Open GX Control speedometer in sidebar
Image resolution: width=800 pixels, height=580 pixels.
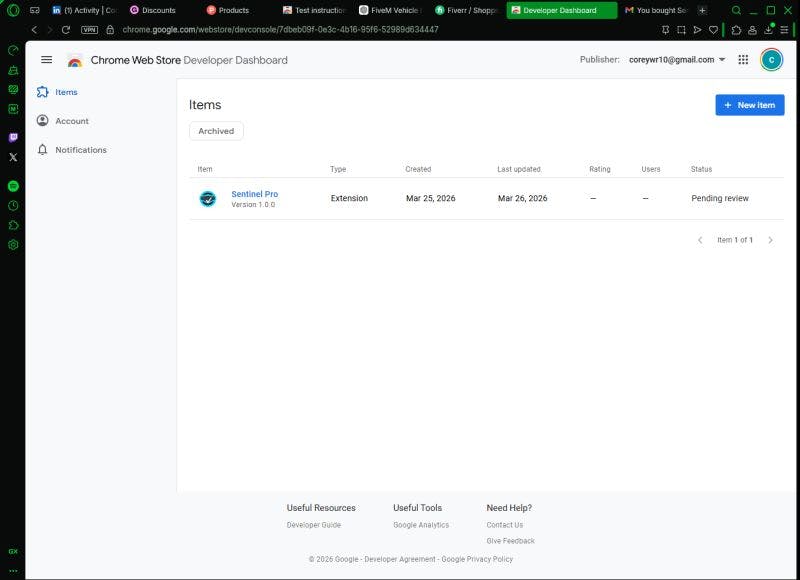(x=13, y=50)
